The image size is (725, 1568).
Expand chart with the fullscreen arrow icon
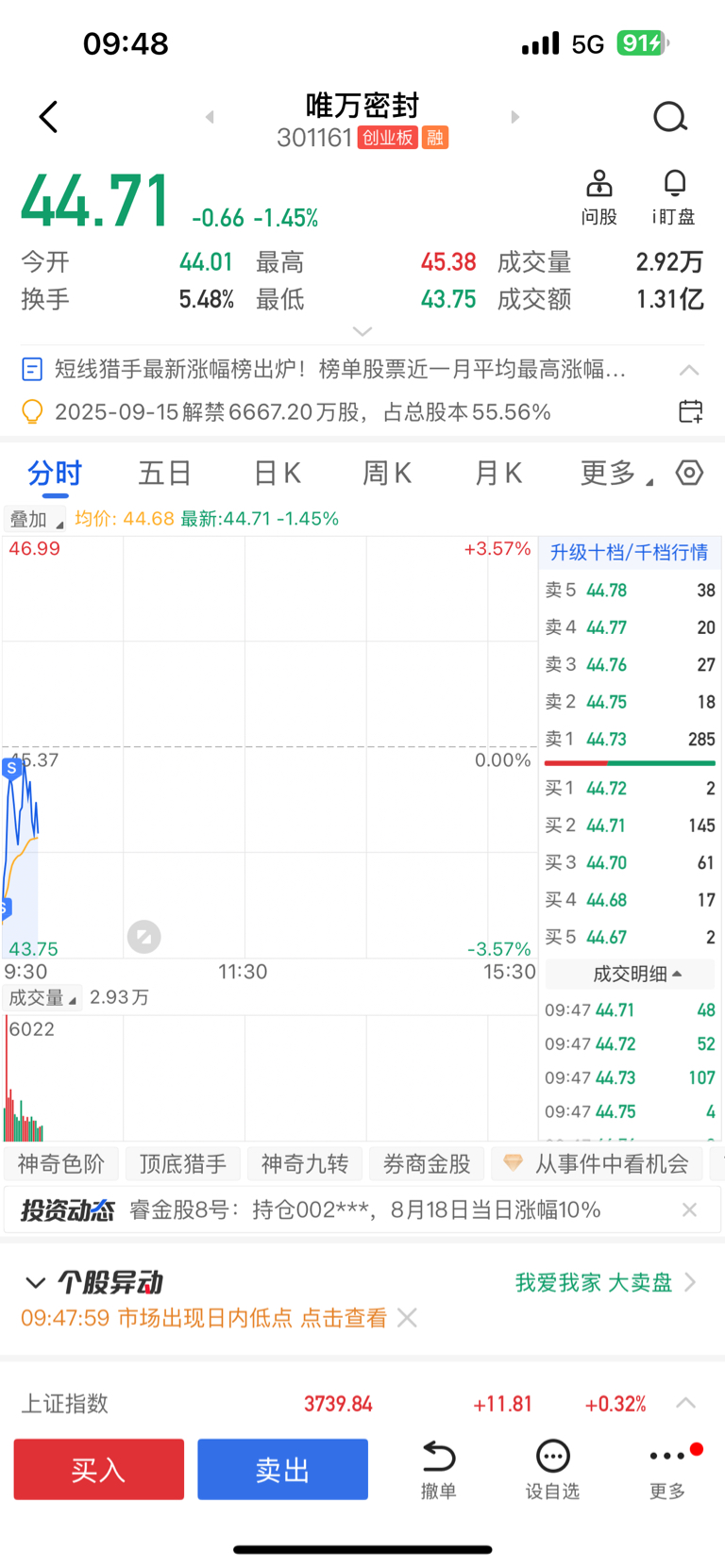pos(144,937)
